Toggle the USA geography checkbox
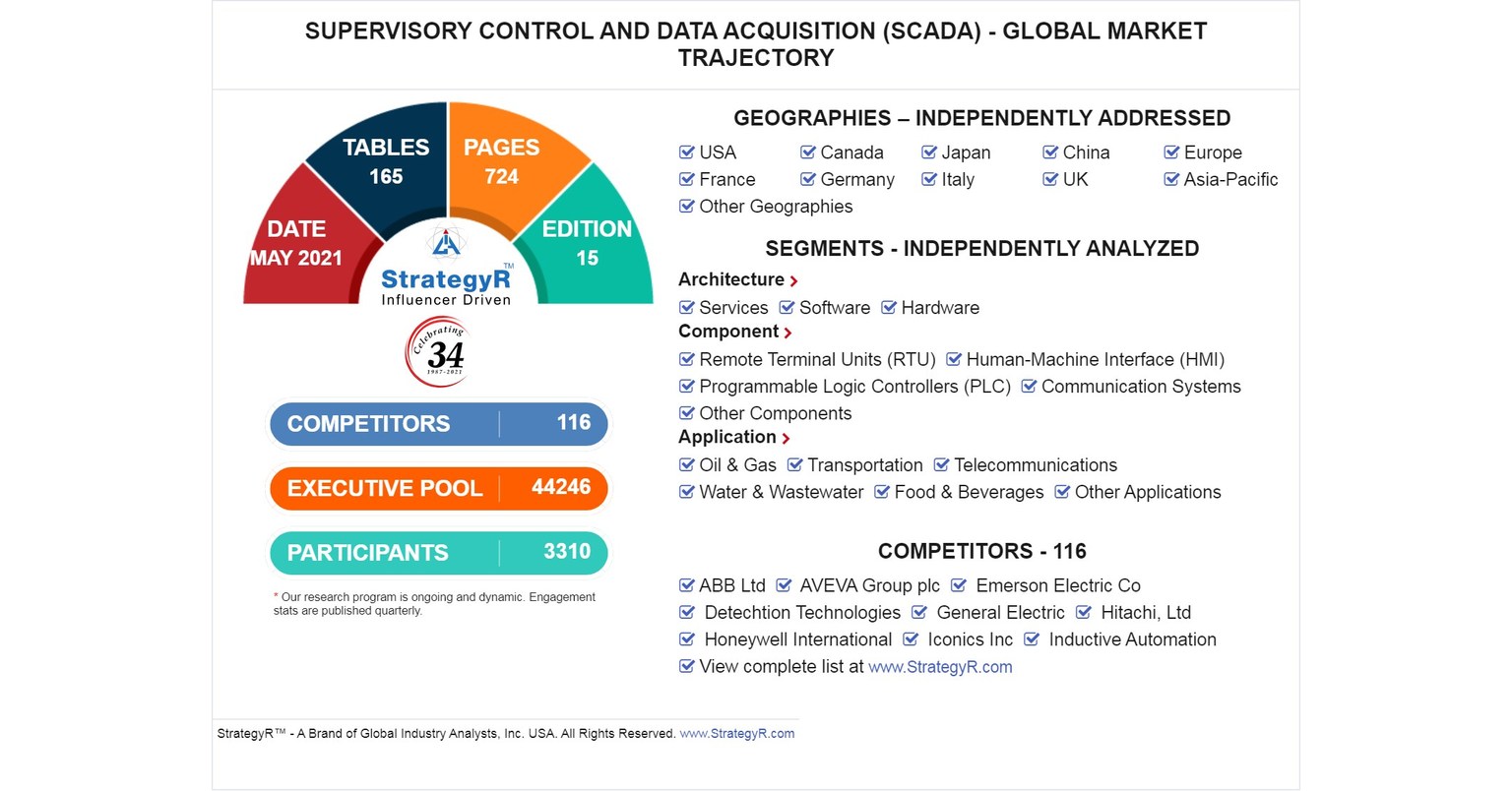 point(687,152)
